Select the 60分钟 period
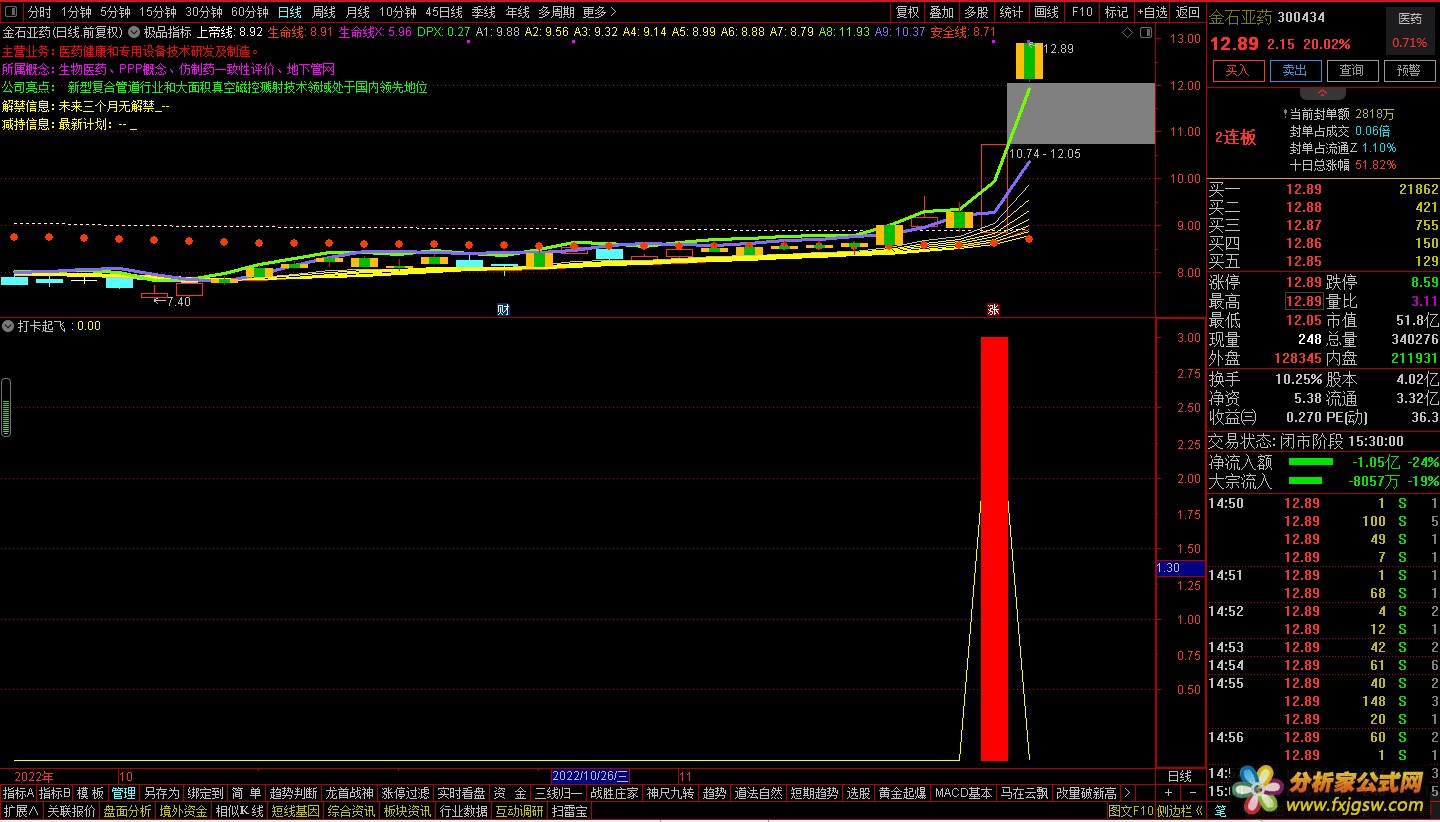Image resolution: width=1440 pixels, height=822 pixels. [250, 12]
